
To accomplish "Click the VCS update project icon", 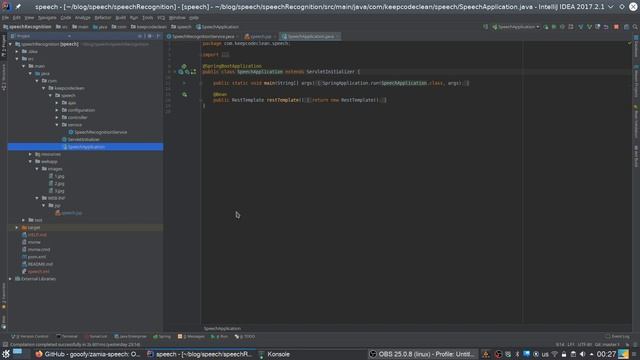I will point(581,27).
